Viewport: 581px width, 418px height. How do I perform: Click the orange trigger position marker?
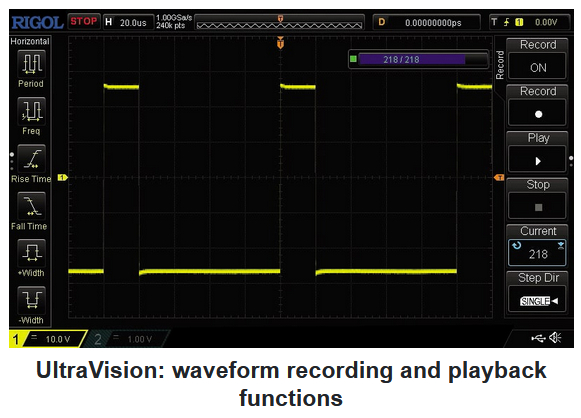(x=280, y=43)
